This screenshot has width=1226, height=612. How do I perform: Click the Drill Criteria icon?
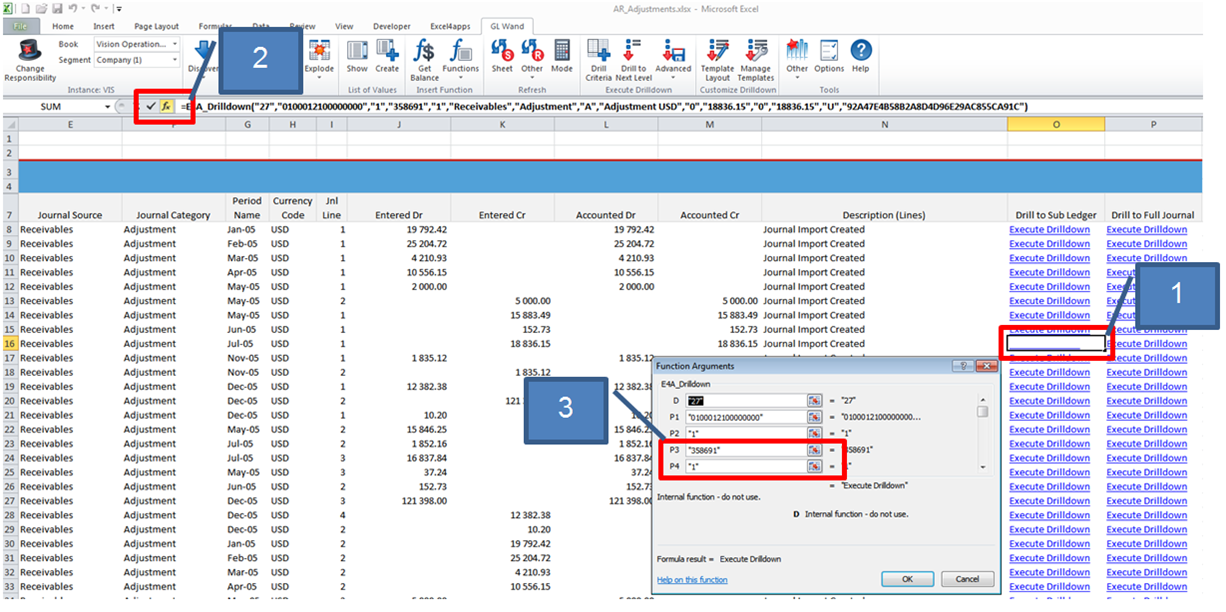(599, 50)
